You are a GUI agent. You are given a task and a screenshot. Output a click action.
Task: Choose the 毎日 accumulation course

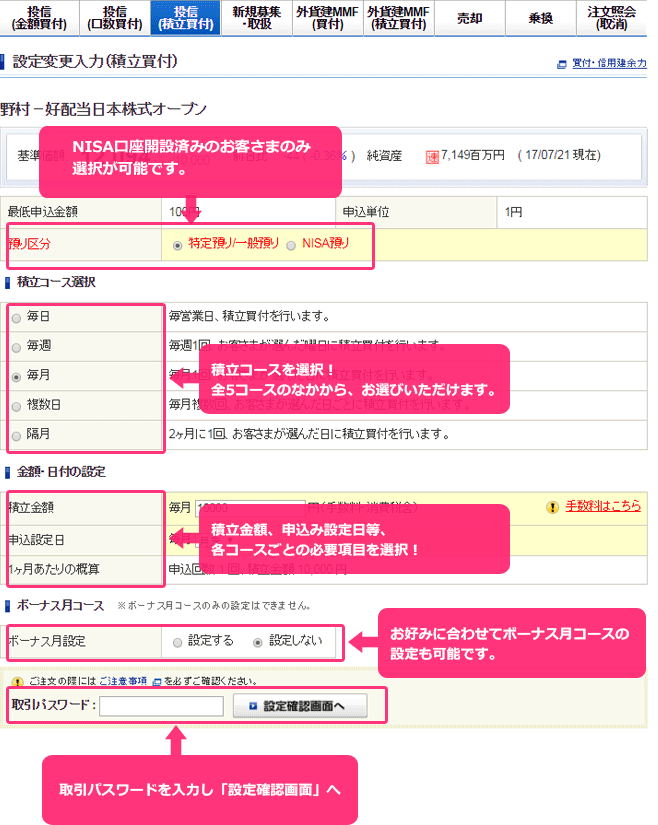(16, 318)
